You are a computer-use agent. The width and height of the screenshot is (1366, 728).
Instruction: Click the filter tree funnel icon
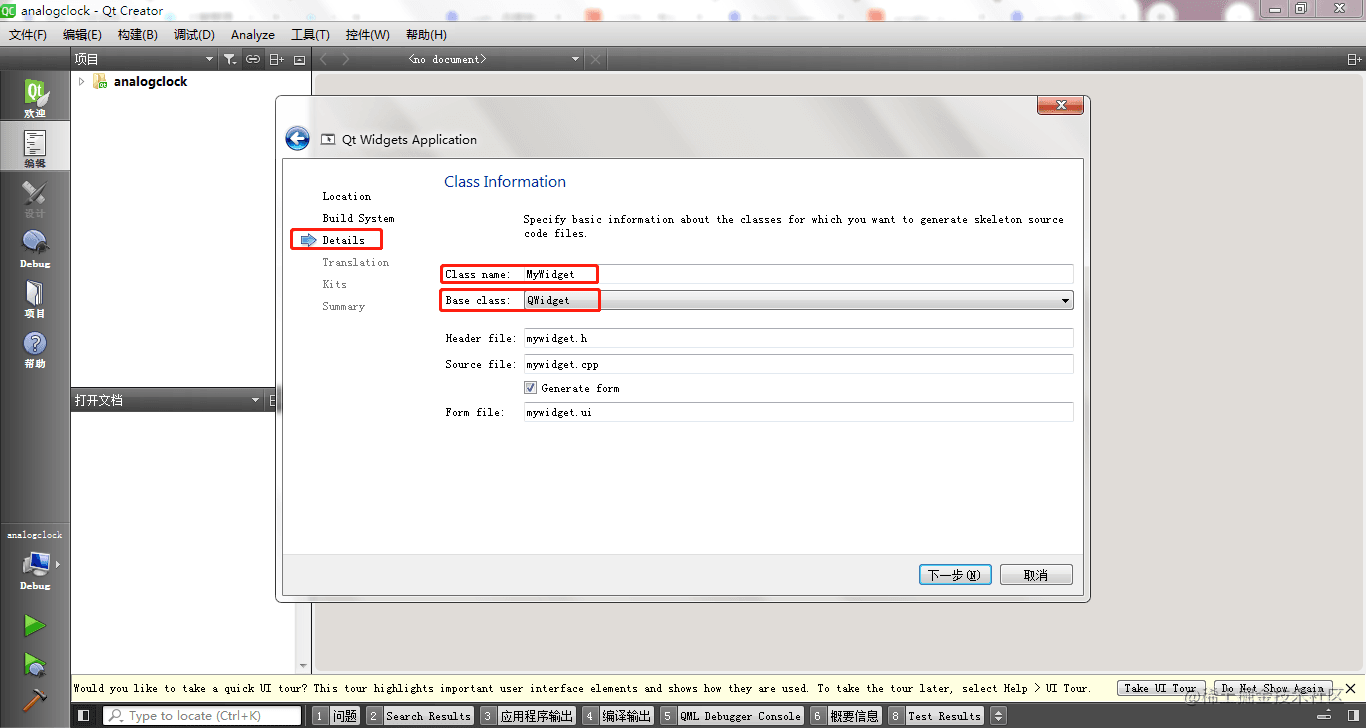[x=229, y=59]
